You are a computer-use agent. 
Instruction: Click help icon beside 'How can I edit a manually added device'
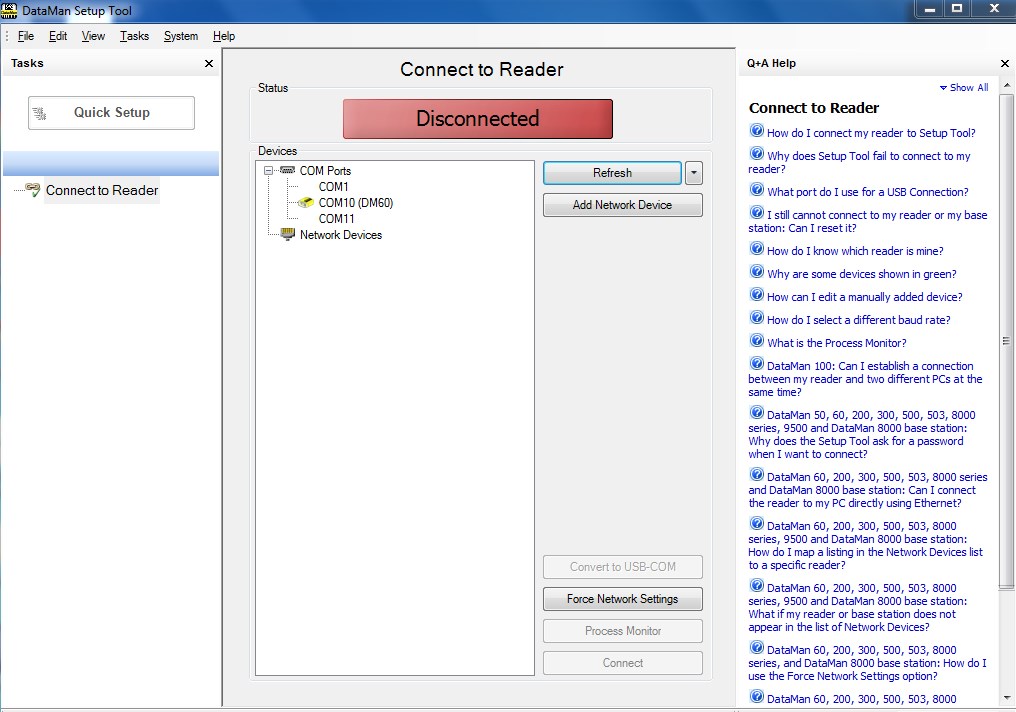tap(756, 294)
